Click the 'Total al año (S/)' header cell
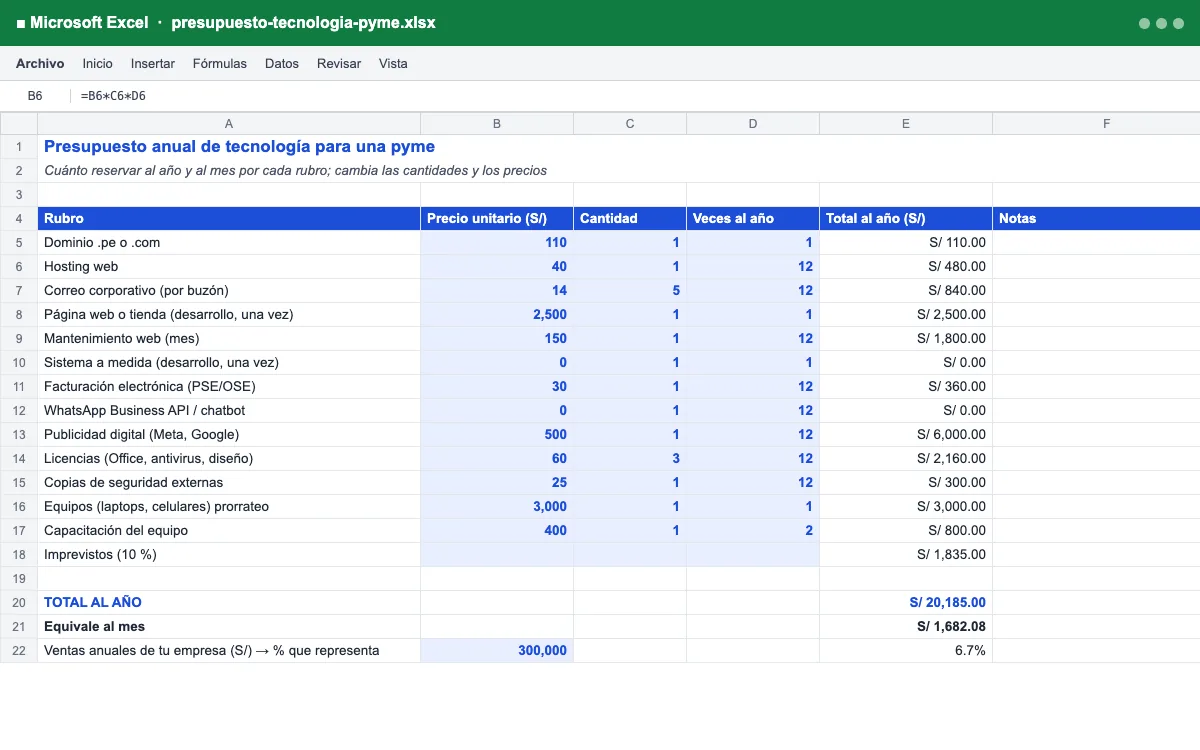This screenshot has width=1200, height=750. tap(906, 218)
